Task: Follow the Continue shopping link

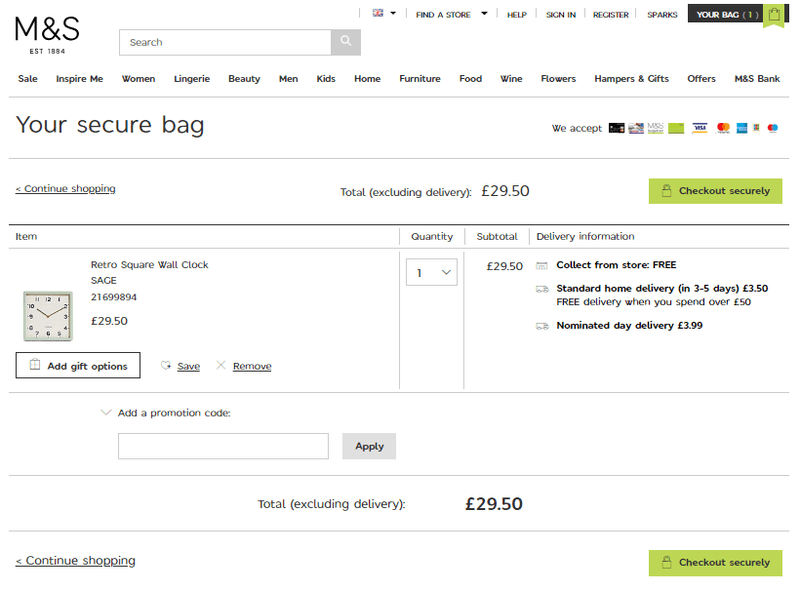Action: 65,188
